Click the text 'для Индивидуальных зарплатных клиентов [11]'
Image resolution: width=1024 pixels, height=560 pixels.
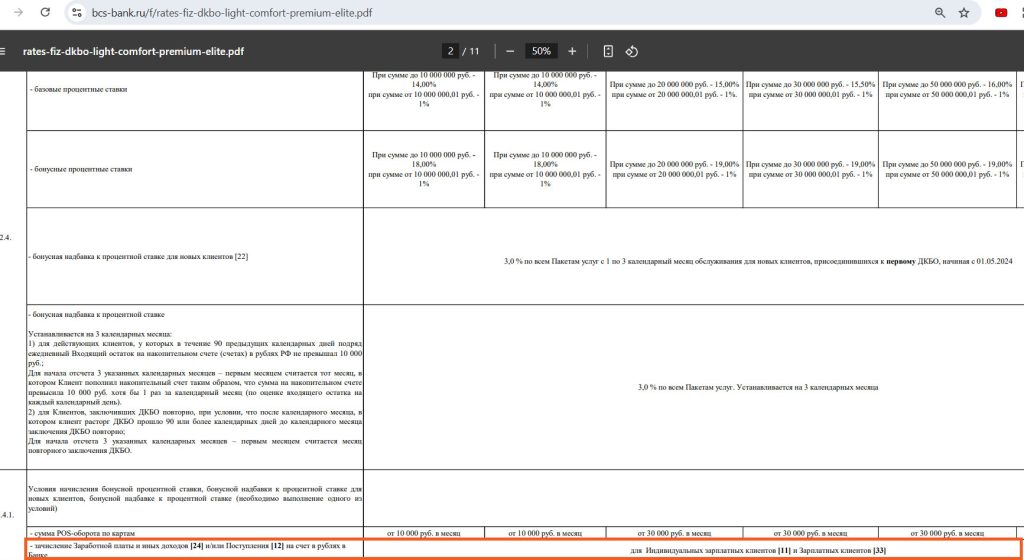click(x=711, y=550)
